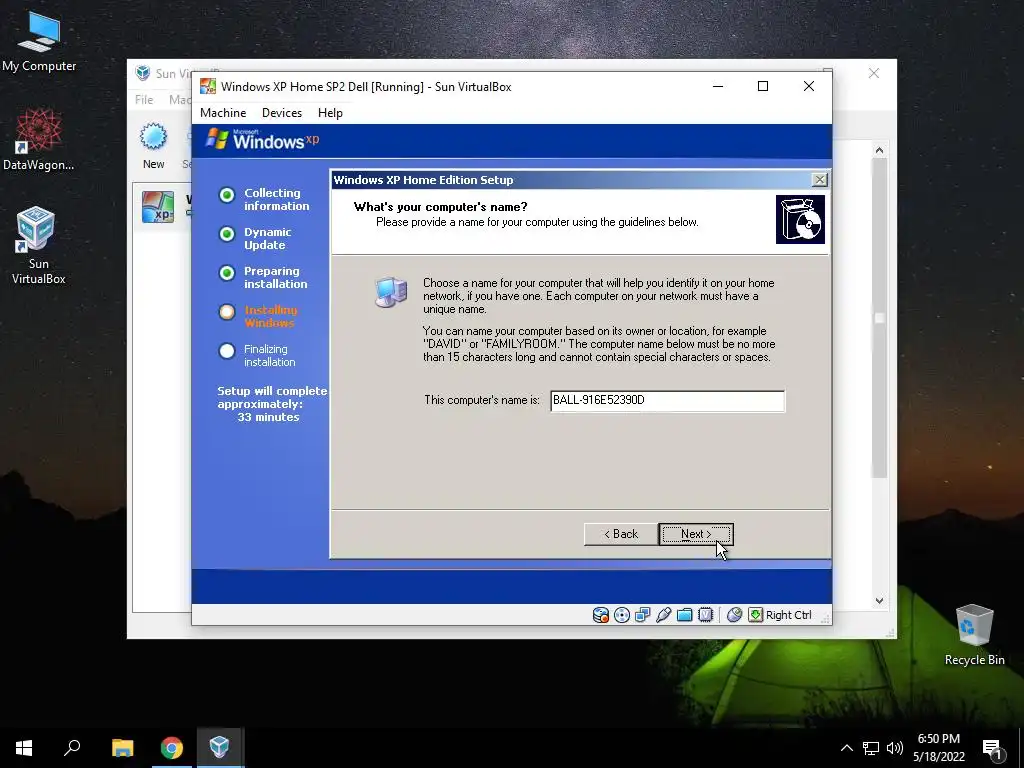Click the hard disk activity status icon
The height and width of the screenshot is (768, 1024).
pos(600,615)
